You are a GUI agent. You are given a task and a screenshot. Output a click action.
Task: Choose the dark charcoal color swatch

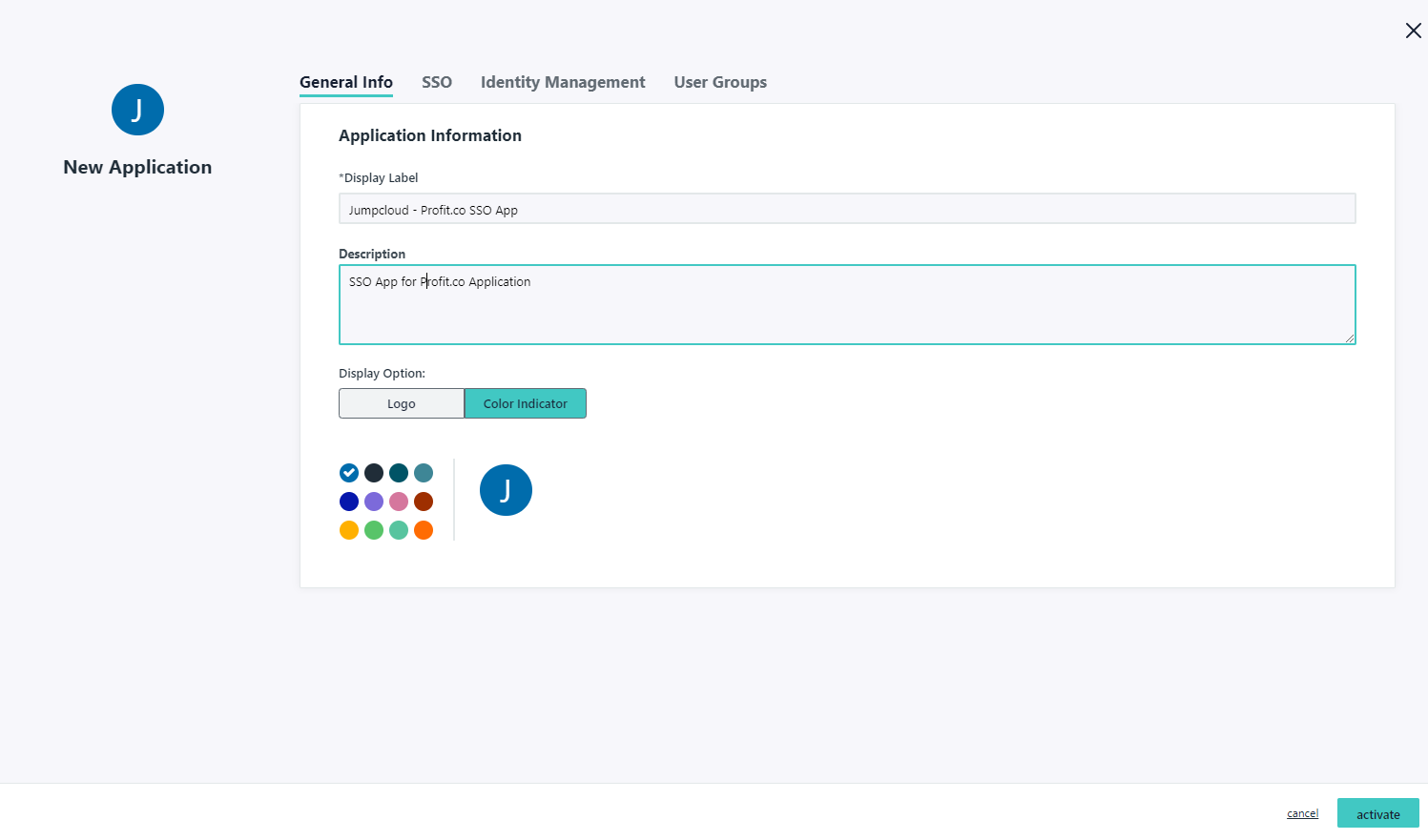[374, 473]
